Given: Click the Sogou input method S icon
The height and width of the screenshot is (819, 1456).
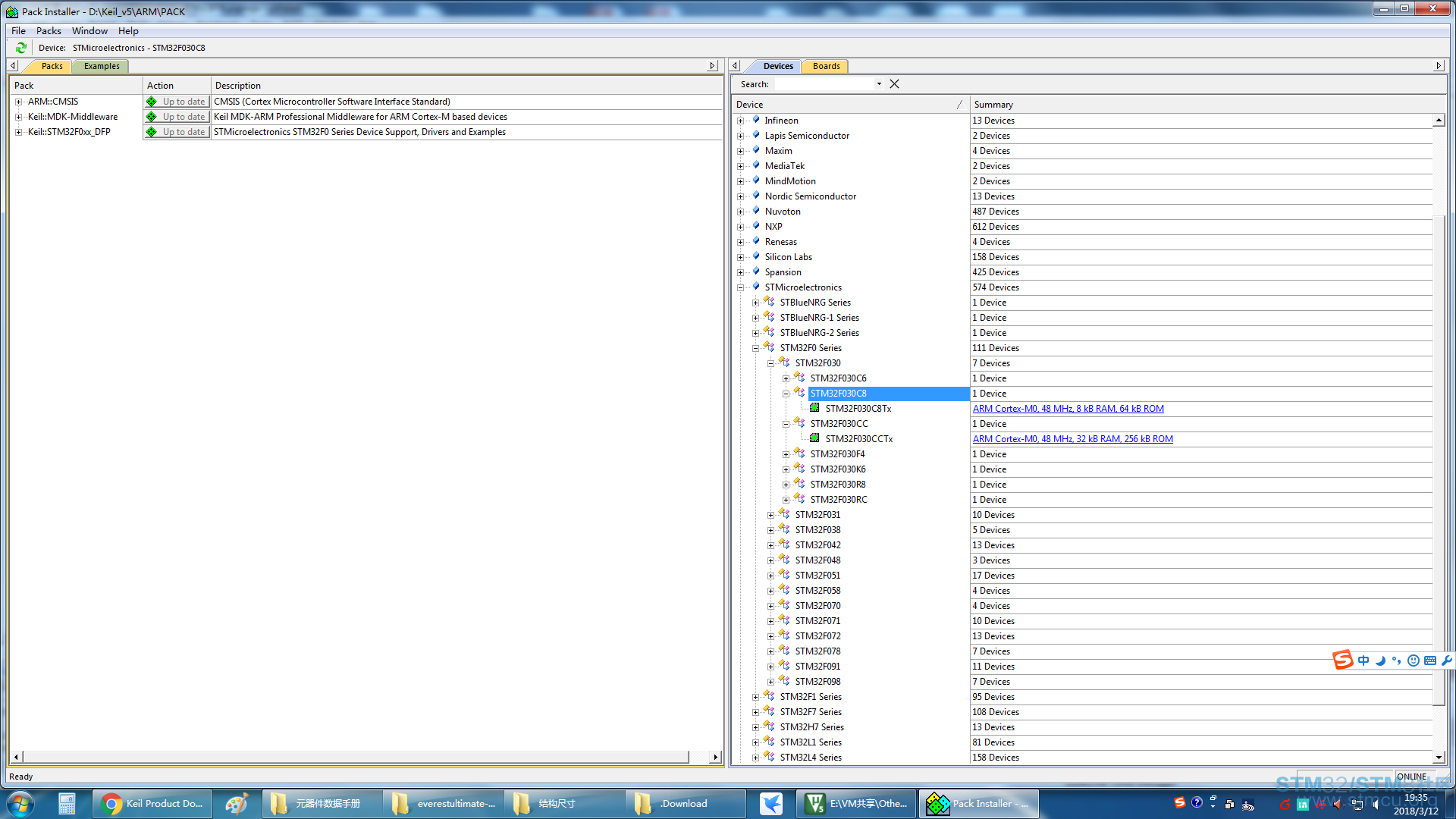Looking at the screenshot, I should (1343, 660).
